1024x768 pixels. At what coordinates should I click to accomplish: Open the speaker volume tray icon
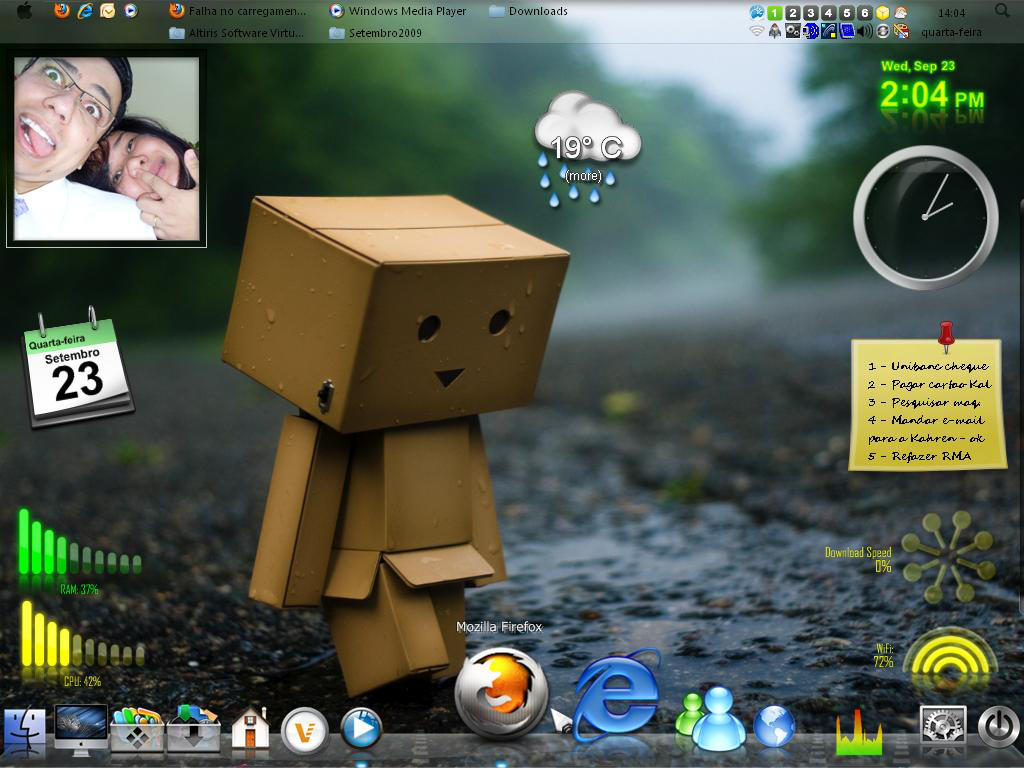(x=865, y=31)
